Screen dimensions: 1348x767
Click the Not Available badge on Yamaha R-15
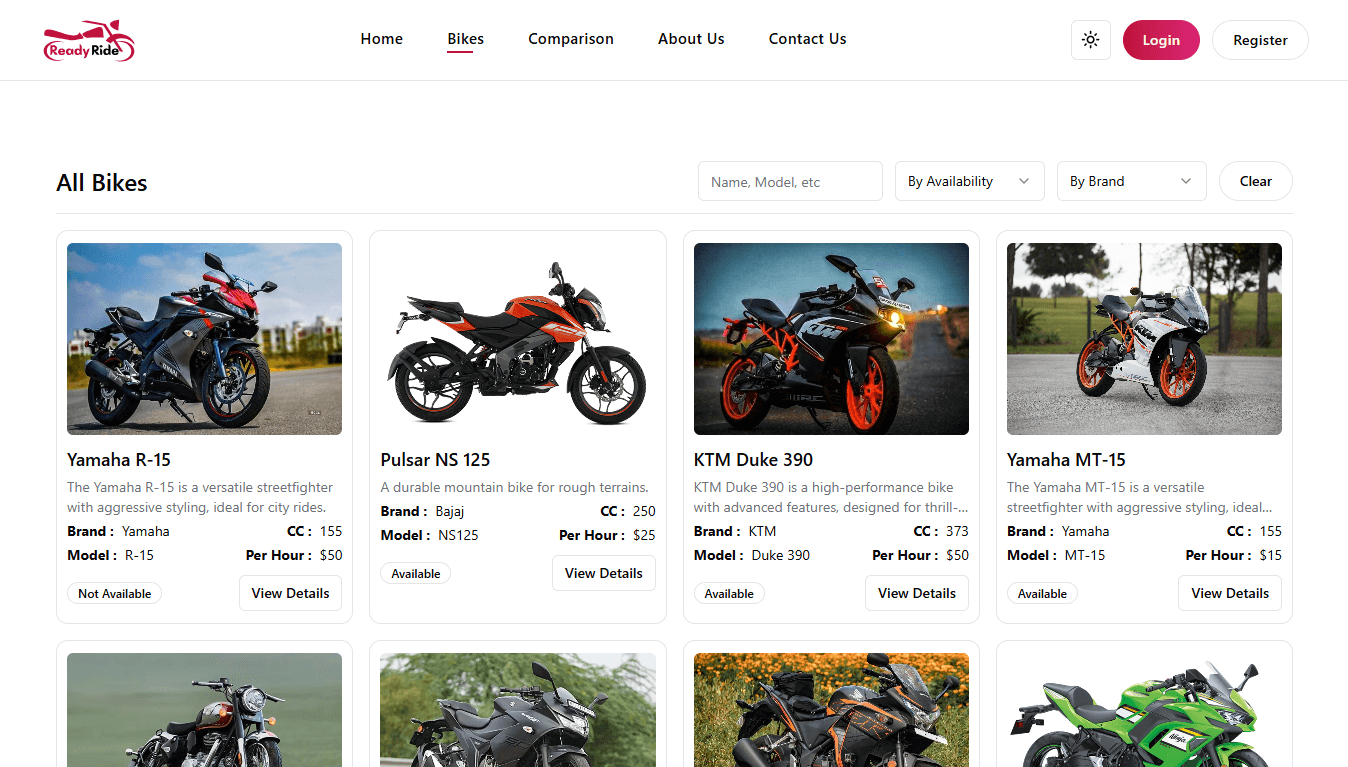(x=114, y=593)
